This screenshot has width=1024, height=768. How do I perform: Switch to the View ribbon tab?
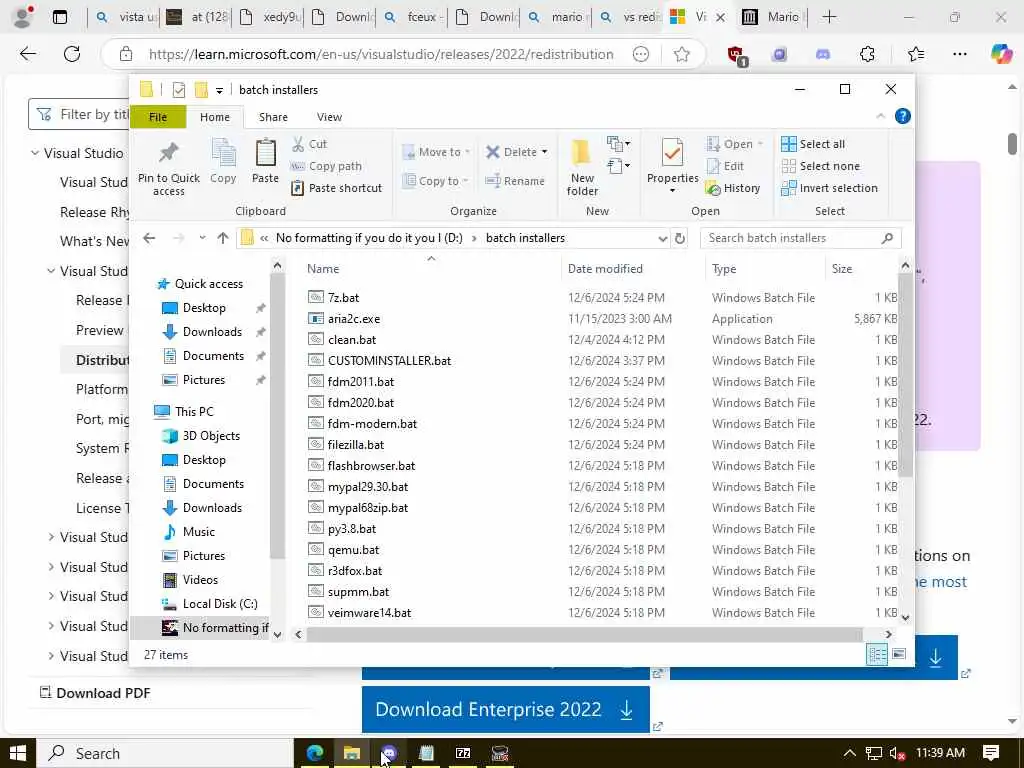point(329,117)
